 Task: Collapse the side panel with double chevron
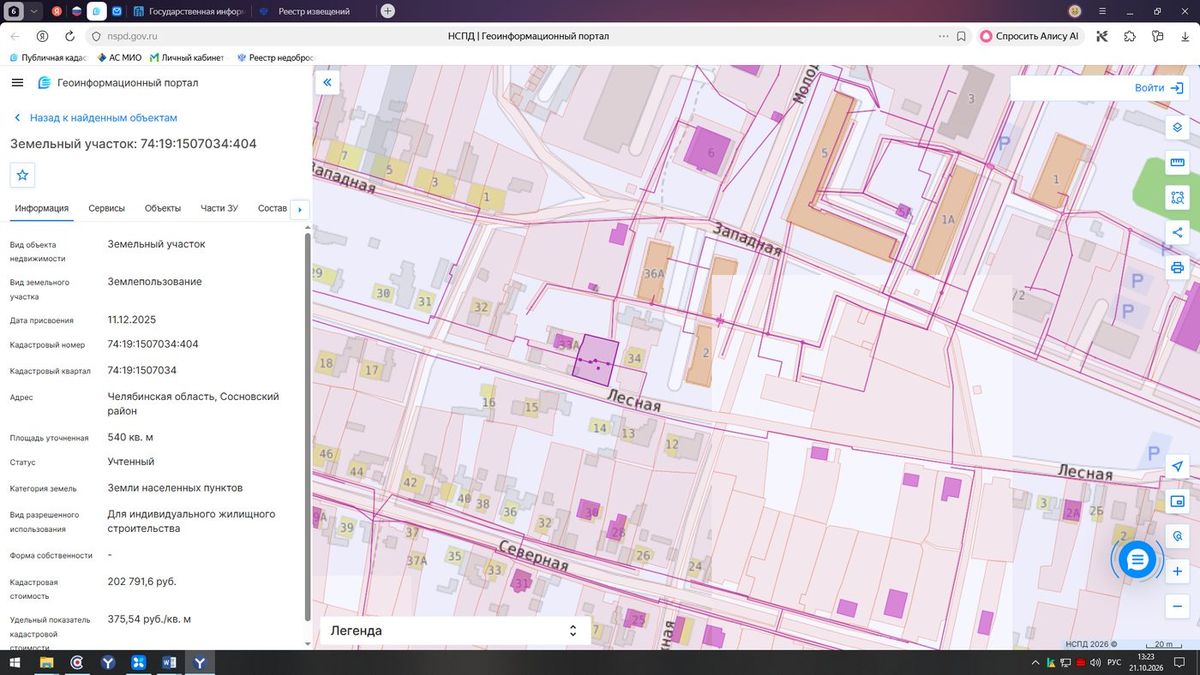[327, 83]
